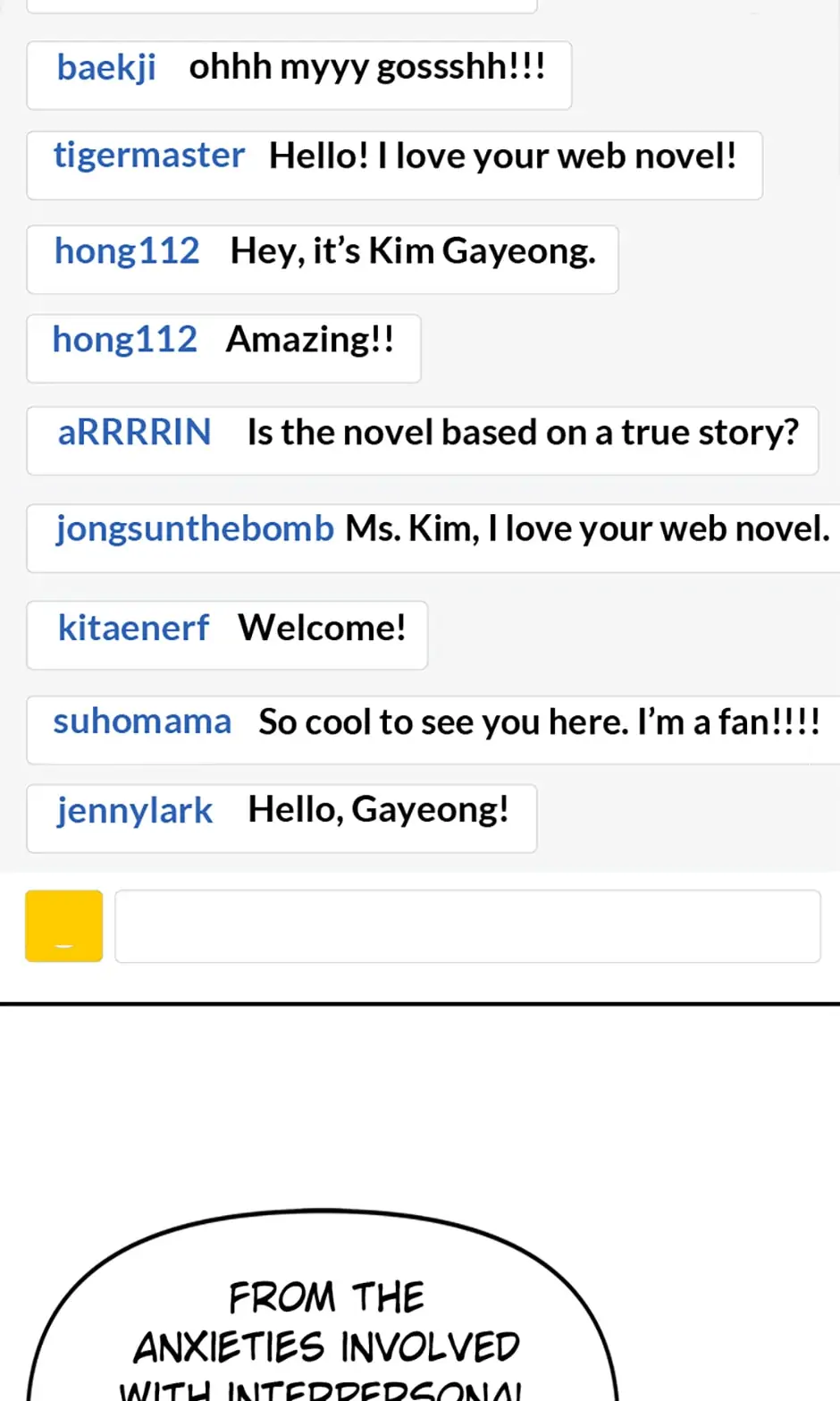840x1401 pixels.
Task: Select the "Hello! I love your web novel!" message
Action: tap(502, 156)
